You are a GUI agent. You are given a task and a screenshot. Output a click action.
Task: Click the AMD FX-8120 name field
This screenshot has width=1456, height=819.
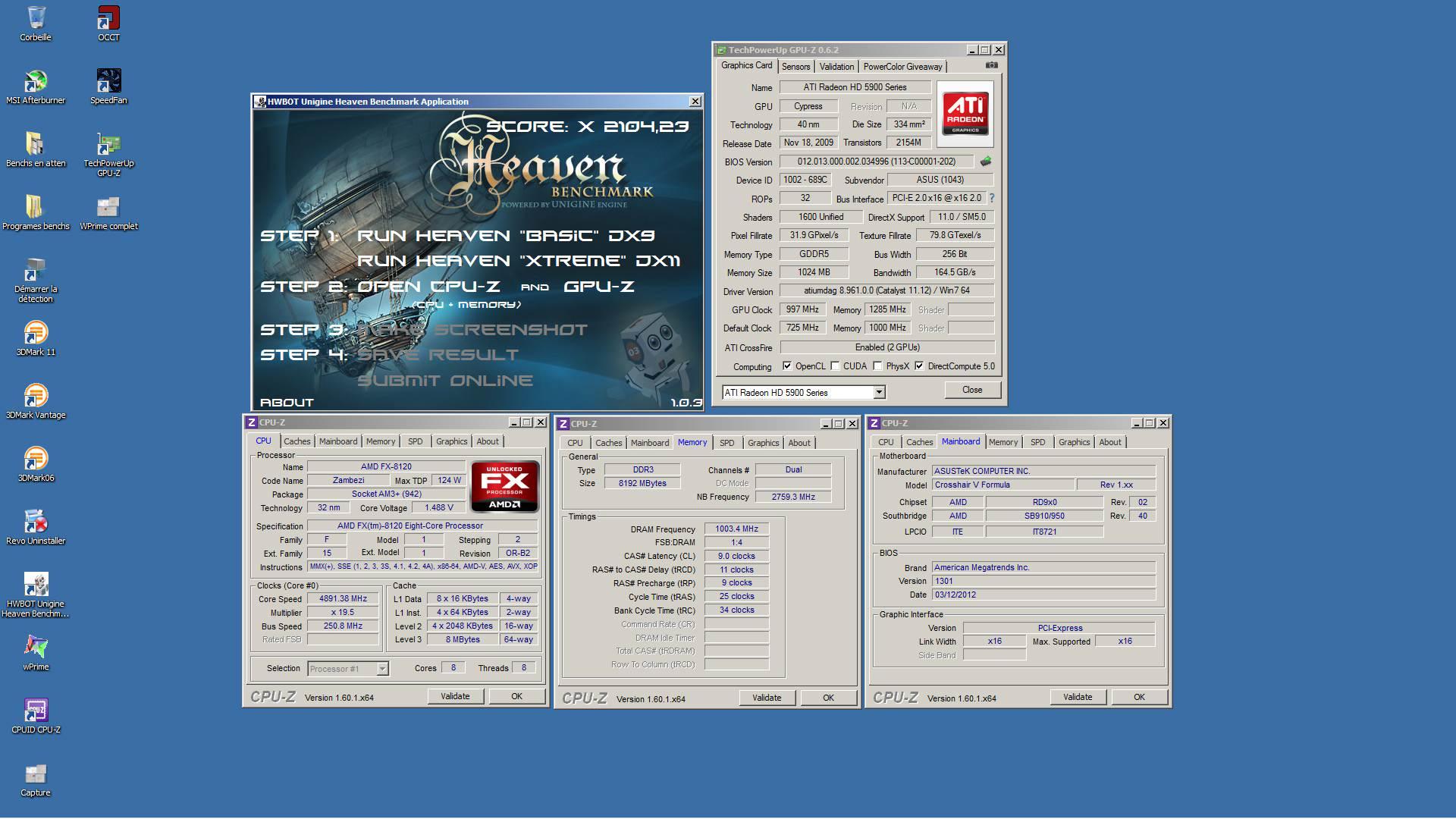386,467
